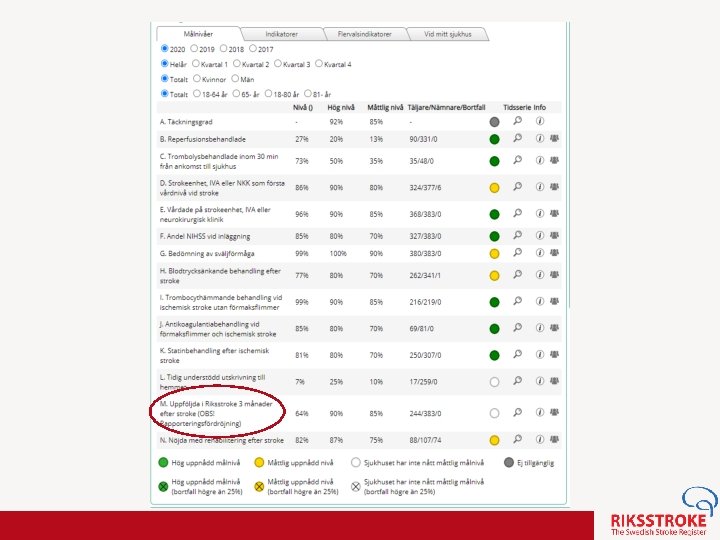Select age group 18-80 år
Screen dimensions: 720x540
[x=269, y=94]
